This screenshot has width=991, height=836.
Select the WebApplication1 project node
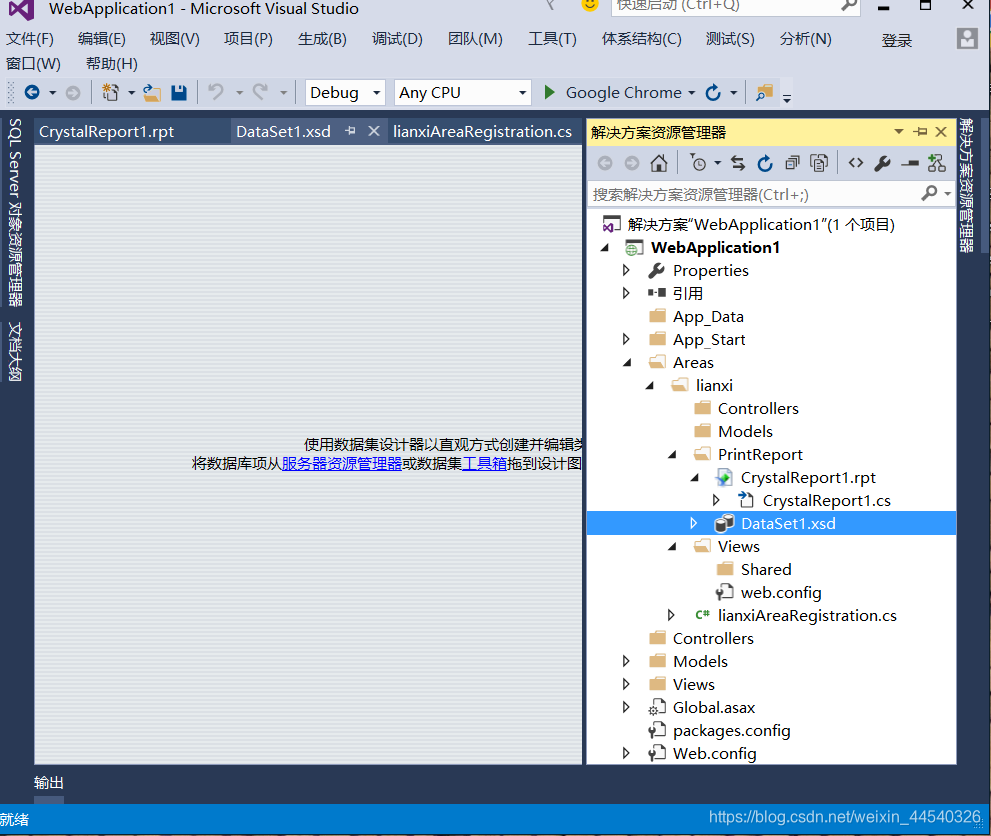tap(715, 247)
